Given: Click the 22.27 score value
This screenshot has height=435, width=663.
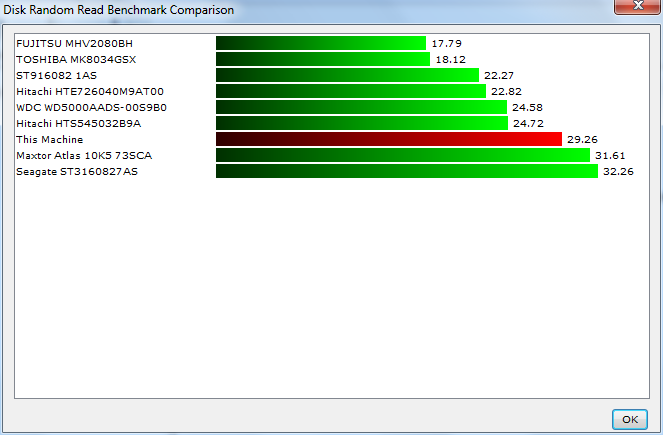Looking at the screenshot, I should [499, 76].
